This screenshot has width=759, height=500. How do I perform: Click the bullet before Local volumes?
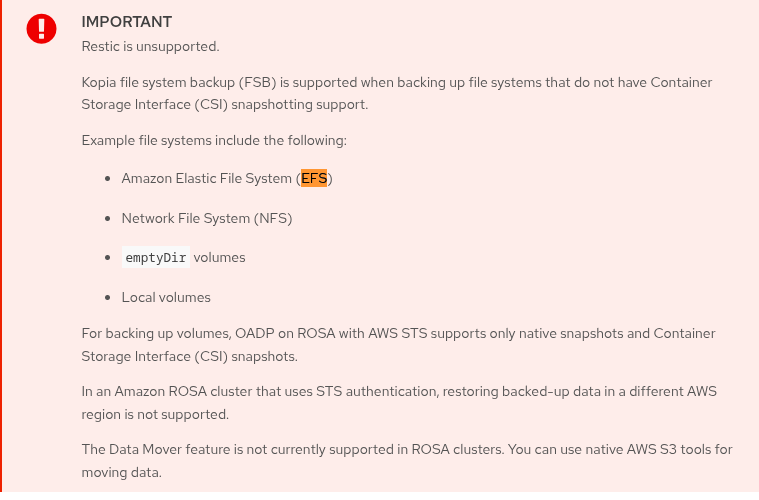pos(108,297)
